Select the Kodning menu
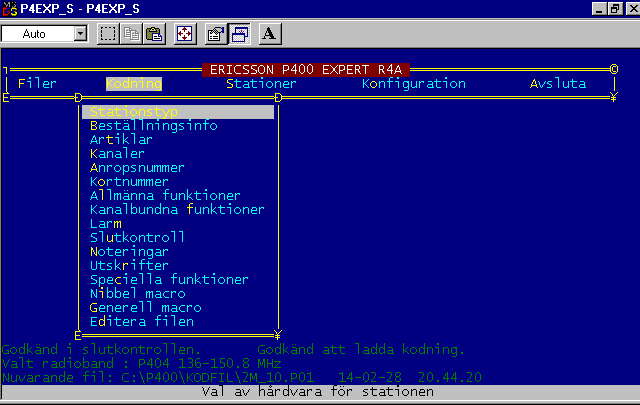Screen dimensions: 640x405 tap(134, 84)
